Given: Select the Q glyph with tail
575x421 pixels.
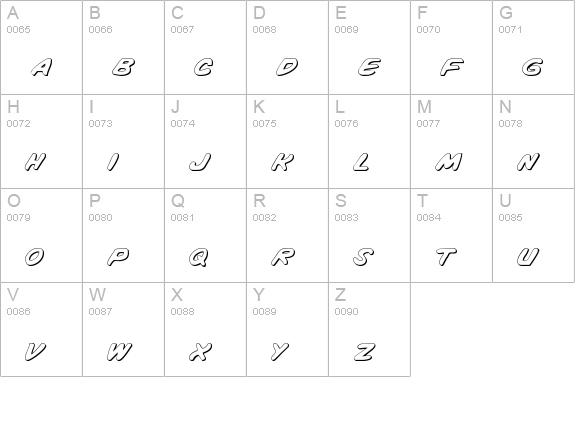Looking at the screenshot, I should click(x=199, y=257).
